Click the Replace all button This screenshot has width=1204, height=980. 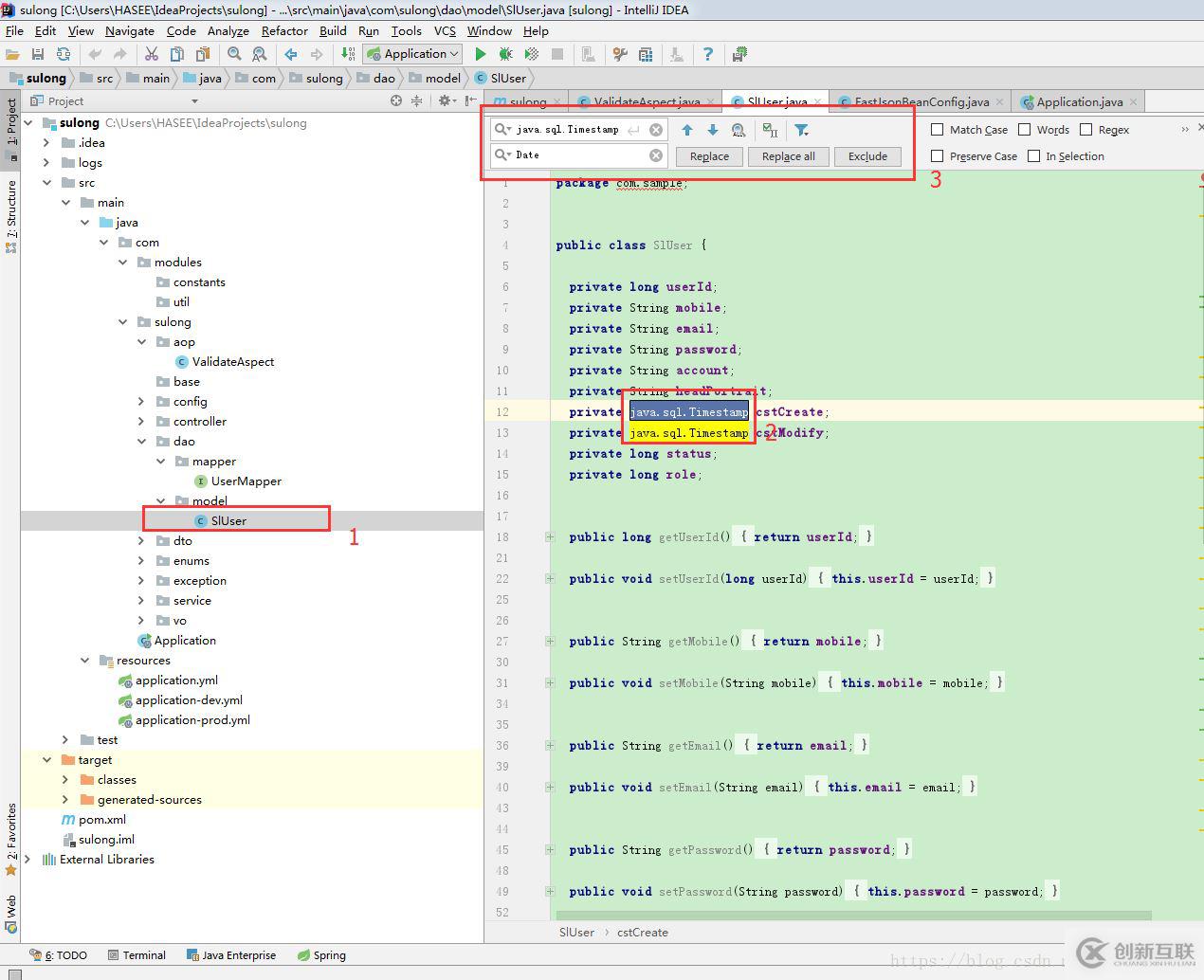(788, 156)
